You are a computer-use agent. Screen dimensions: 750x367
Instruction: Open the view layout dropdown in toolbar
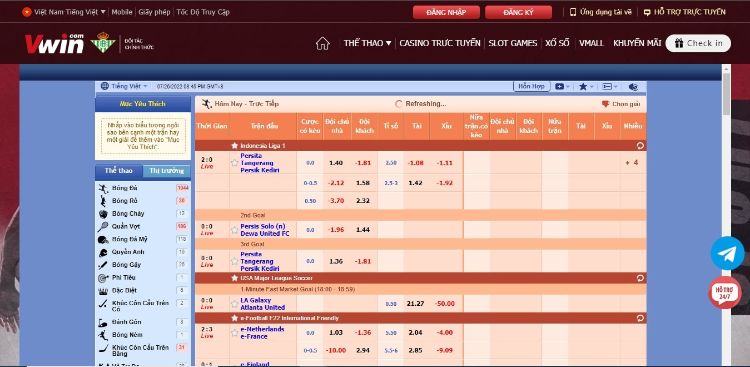609,87
